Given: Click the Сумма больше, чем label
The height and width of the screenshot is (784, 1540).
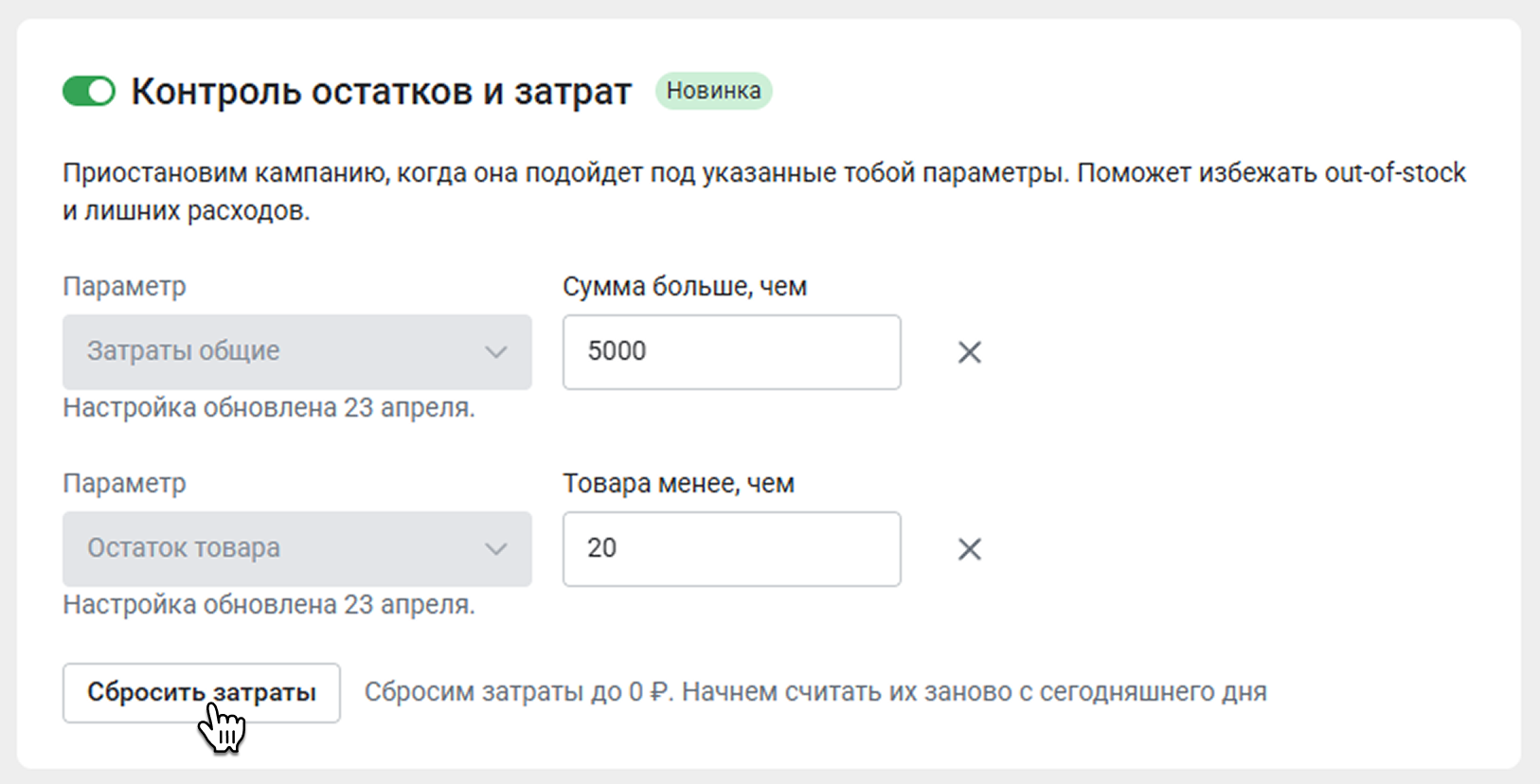Looking at the screenshot, I should coord(685,287).
